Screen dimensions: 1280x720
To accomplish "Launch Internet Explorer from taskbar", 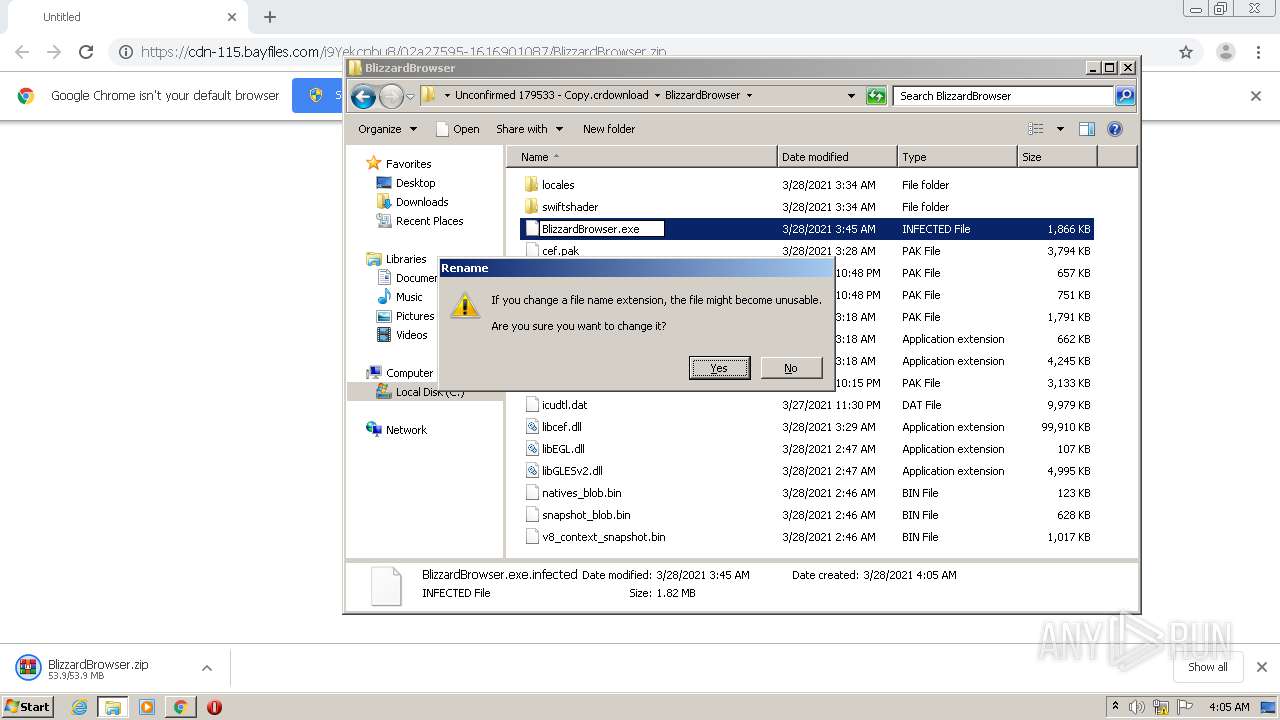I will tap(80, 707).
